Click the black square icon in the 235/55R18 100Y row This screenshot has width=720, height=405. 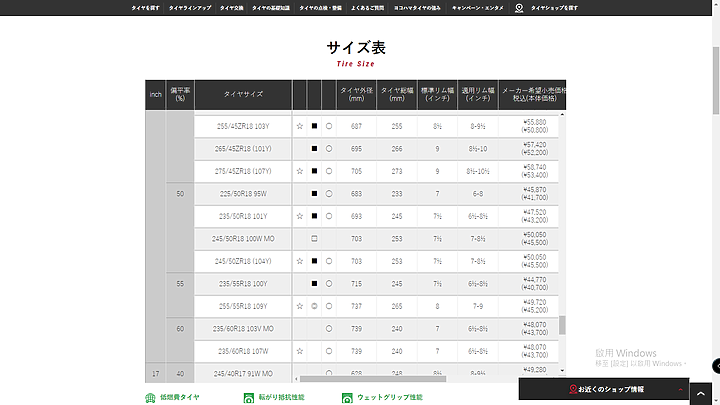314,283
